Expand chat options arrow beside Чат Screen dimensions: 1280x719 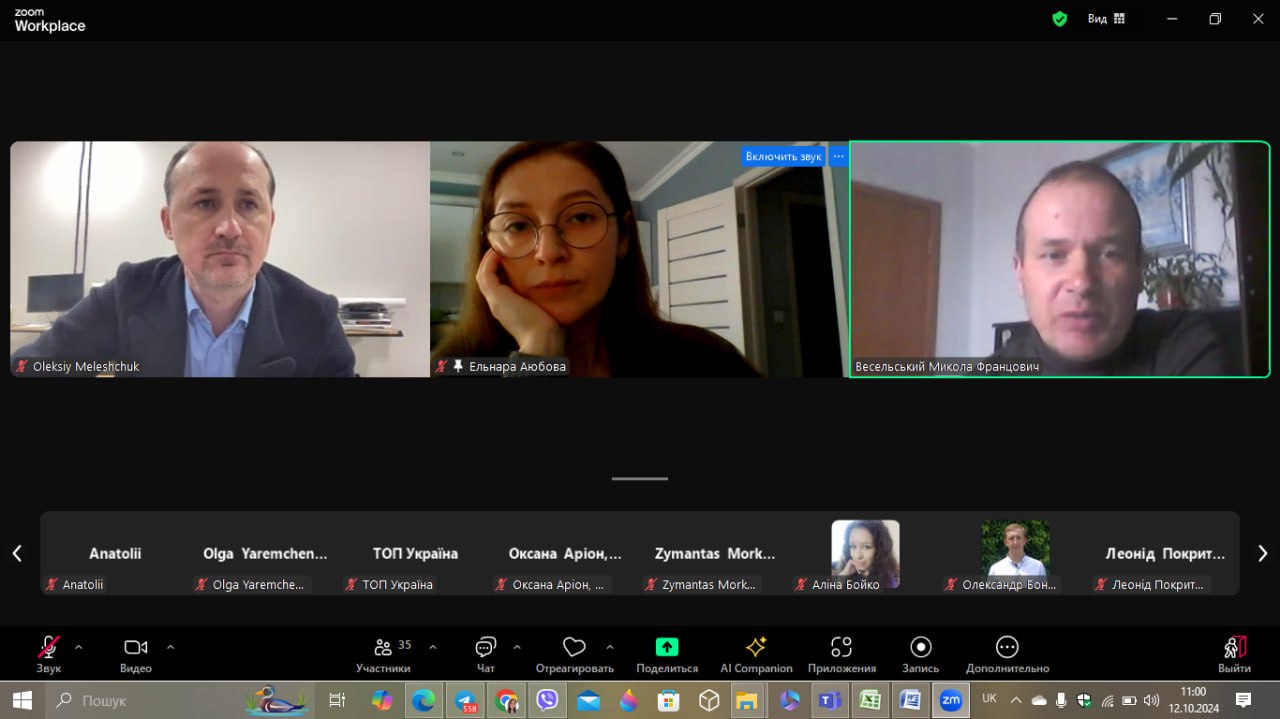pos(517,647)
